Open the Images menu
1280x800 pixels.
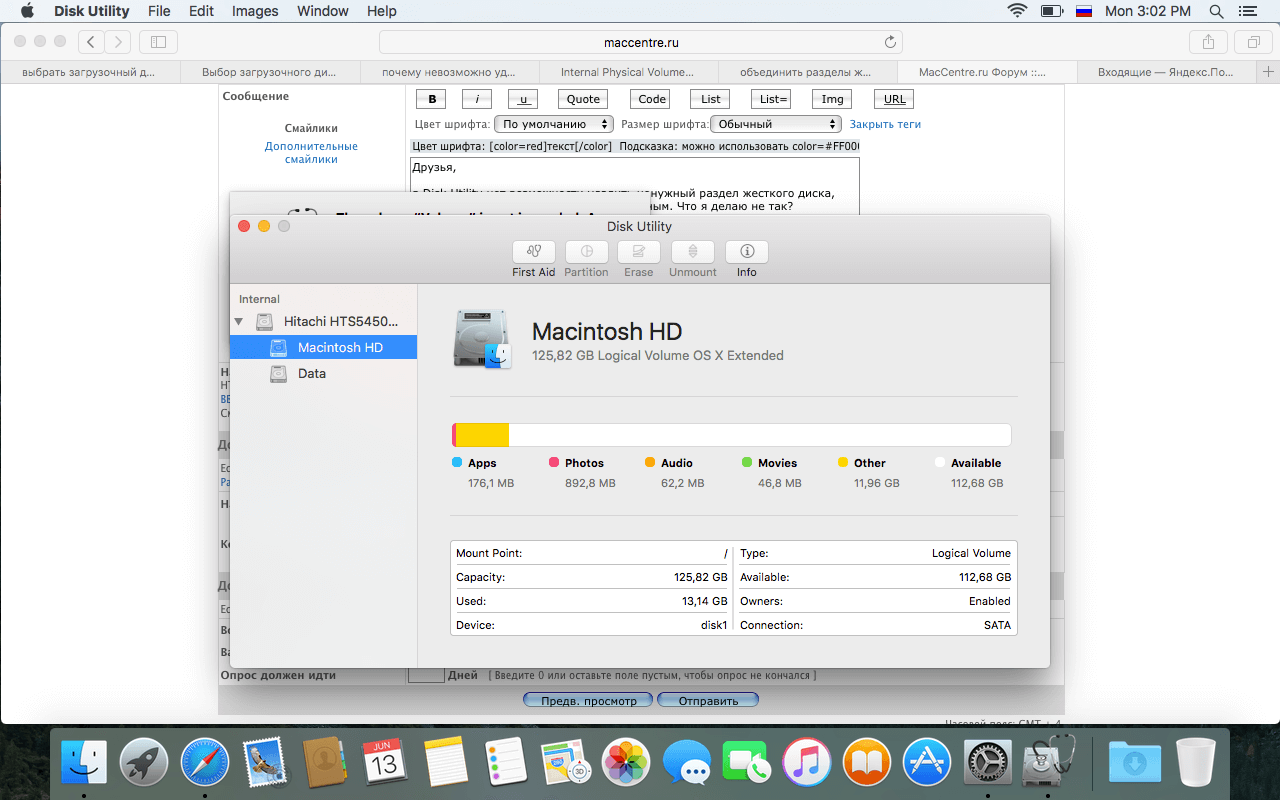255,11
